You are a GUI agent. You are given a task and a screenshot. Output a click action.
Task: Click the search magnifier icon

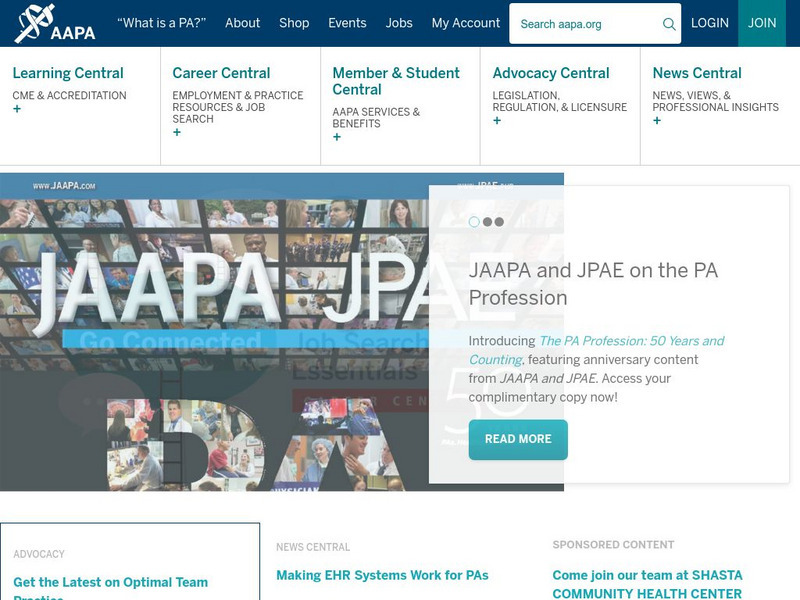pyautogui.click(x=669, y=24)
